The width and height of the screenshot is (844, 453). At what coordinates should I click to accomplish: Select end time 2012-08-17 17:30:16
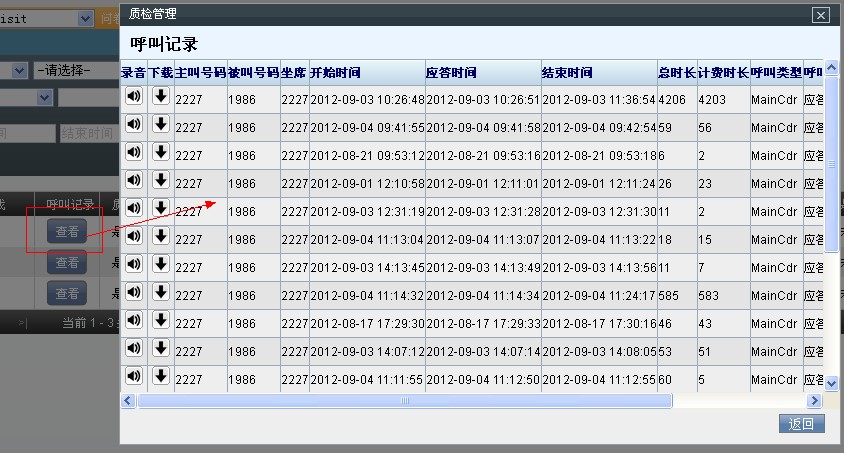tap(599, 323)
